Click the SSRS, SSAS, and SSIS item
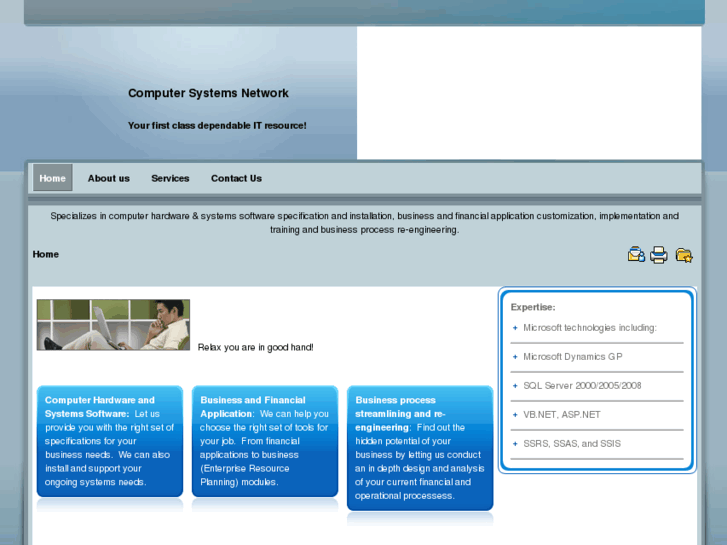The height and width of the screenshot is (545, 727). click(572, 444)
